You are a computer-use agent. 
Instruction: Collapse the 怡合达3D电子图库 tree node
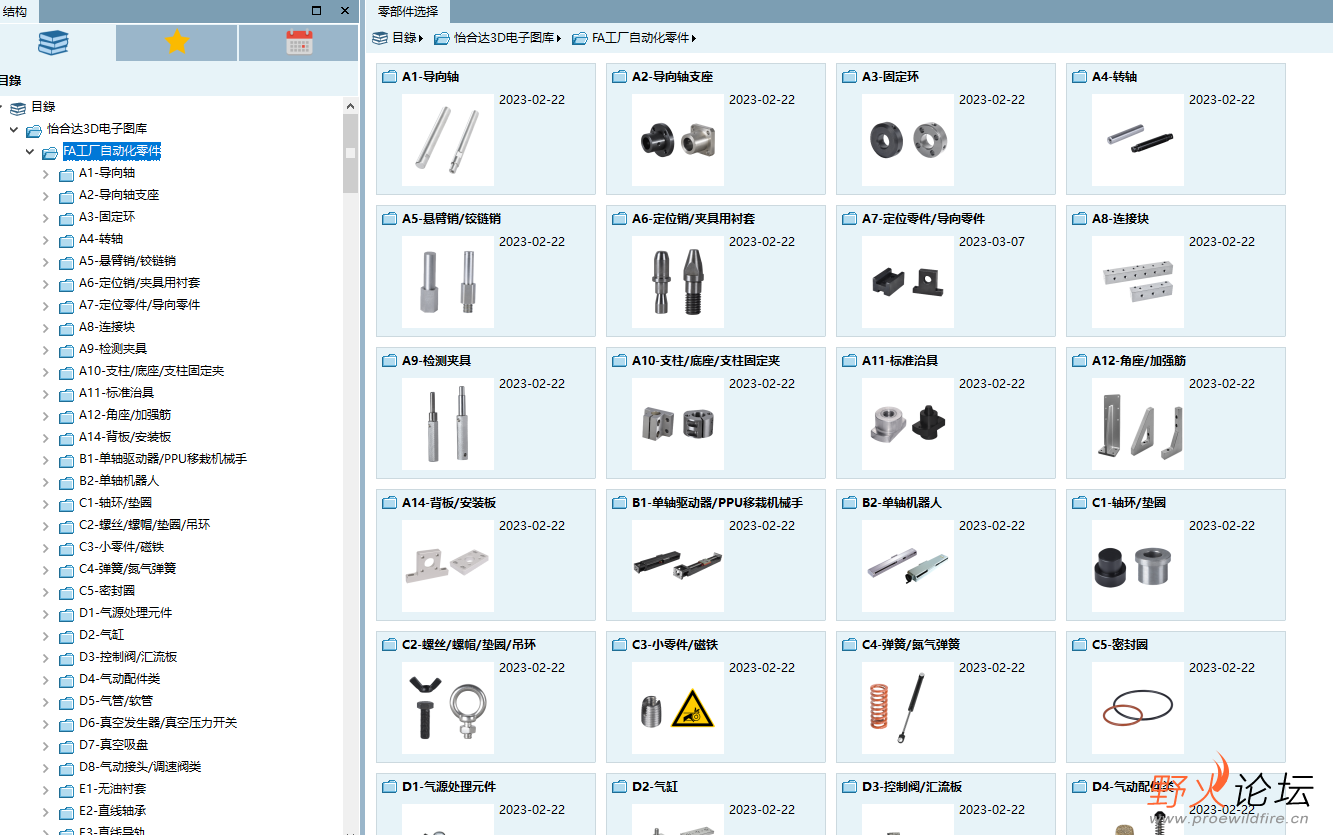tap(14, 130)
